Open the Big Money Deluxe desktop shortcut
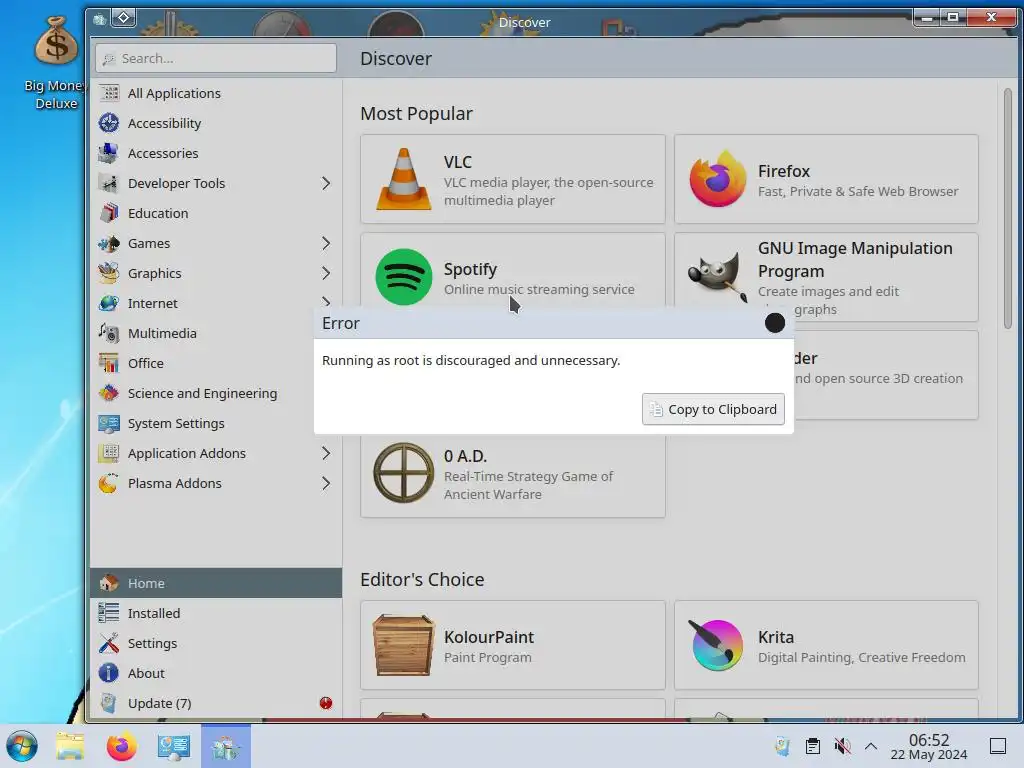 point(56,64)
